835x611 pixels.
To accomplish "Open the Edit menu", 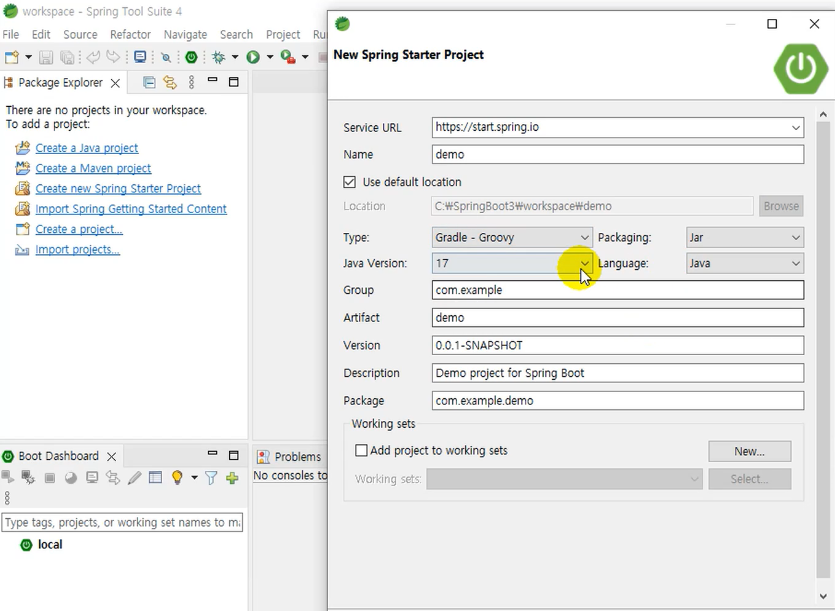I will click(x=41, y=35).
